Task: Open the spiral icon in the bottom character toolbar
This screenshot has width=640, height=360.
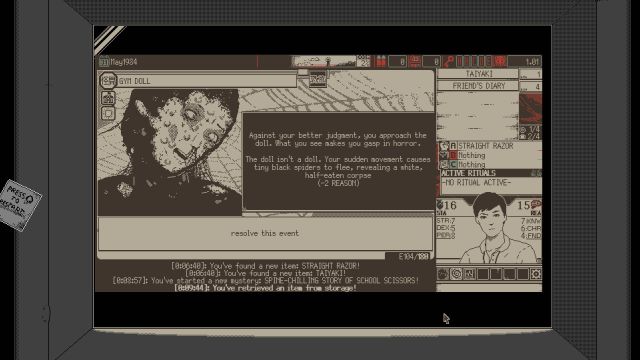Action: pos(456,274)
